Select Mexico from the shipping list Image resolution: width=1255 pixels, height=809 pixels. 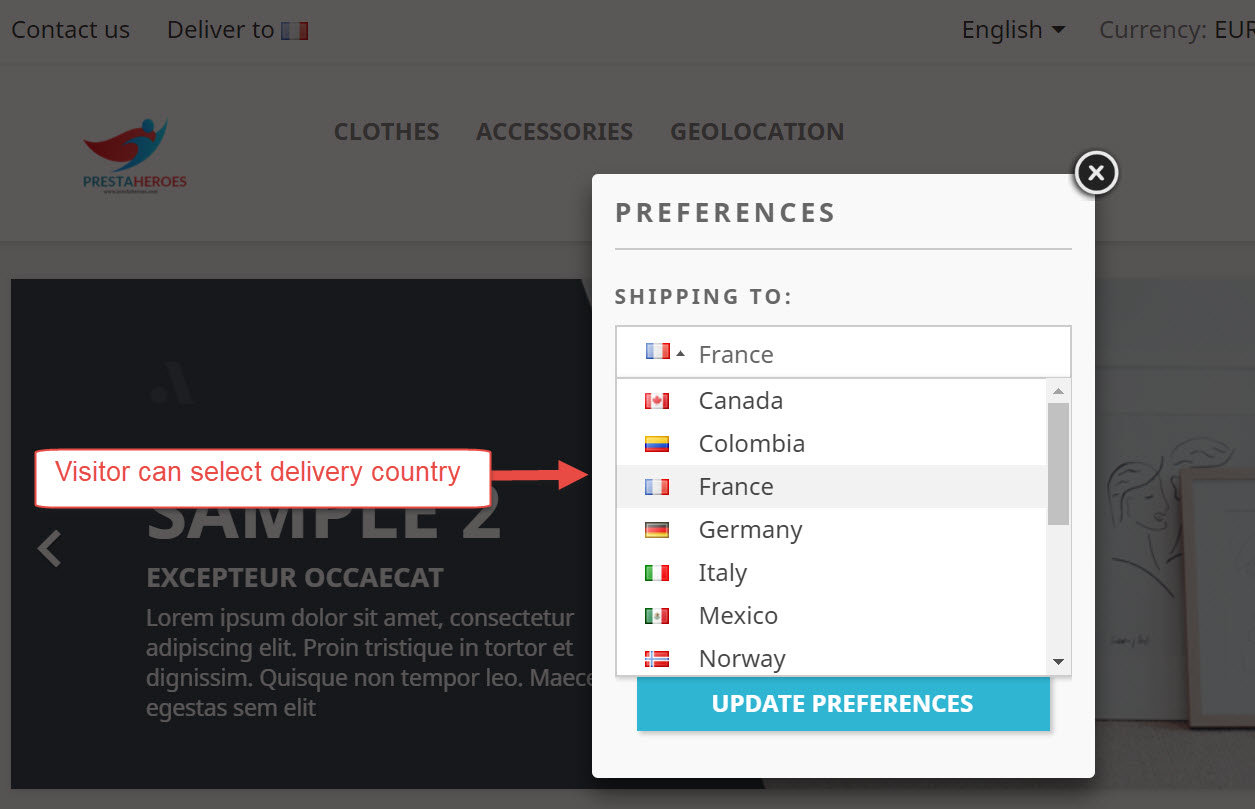tap(738, 616)
